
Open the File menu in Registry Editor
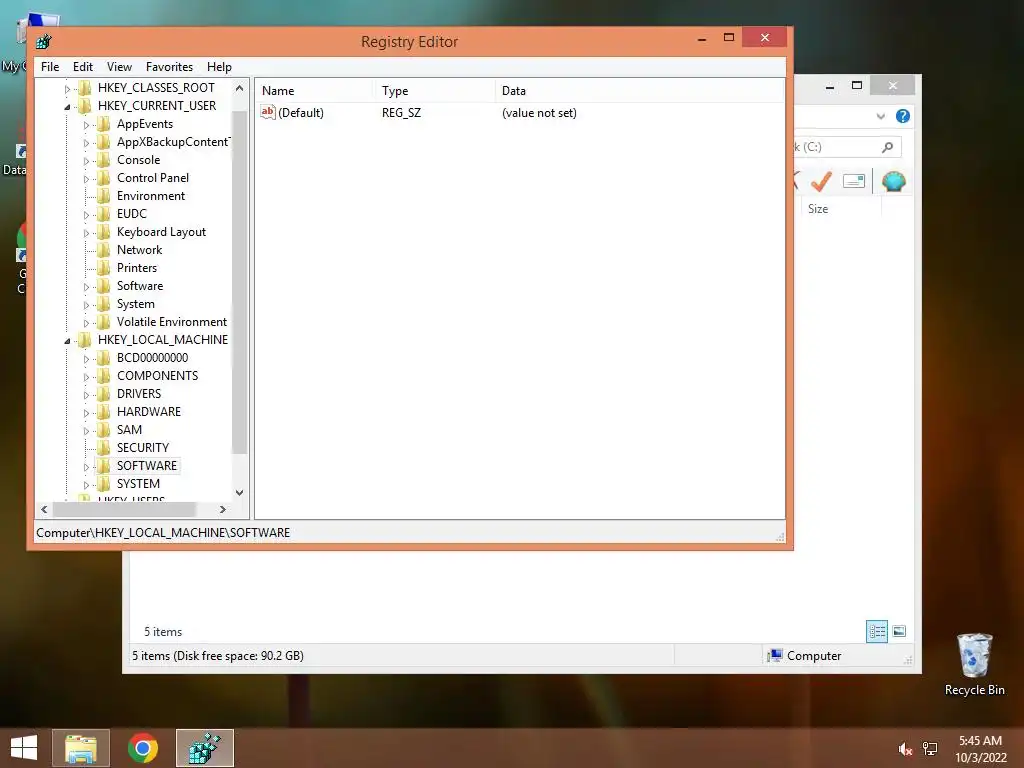(x=50, y=67)
